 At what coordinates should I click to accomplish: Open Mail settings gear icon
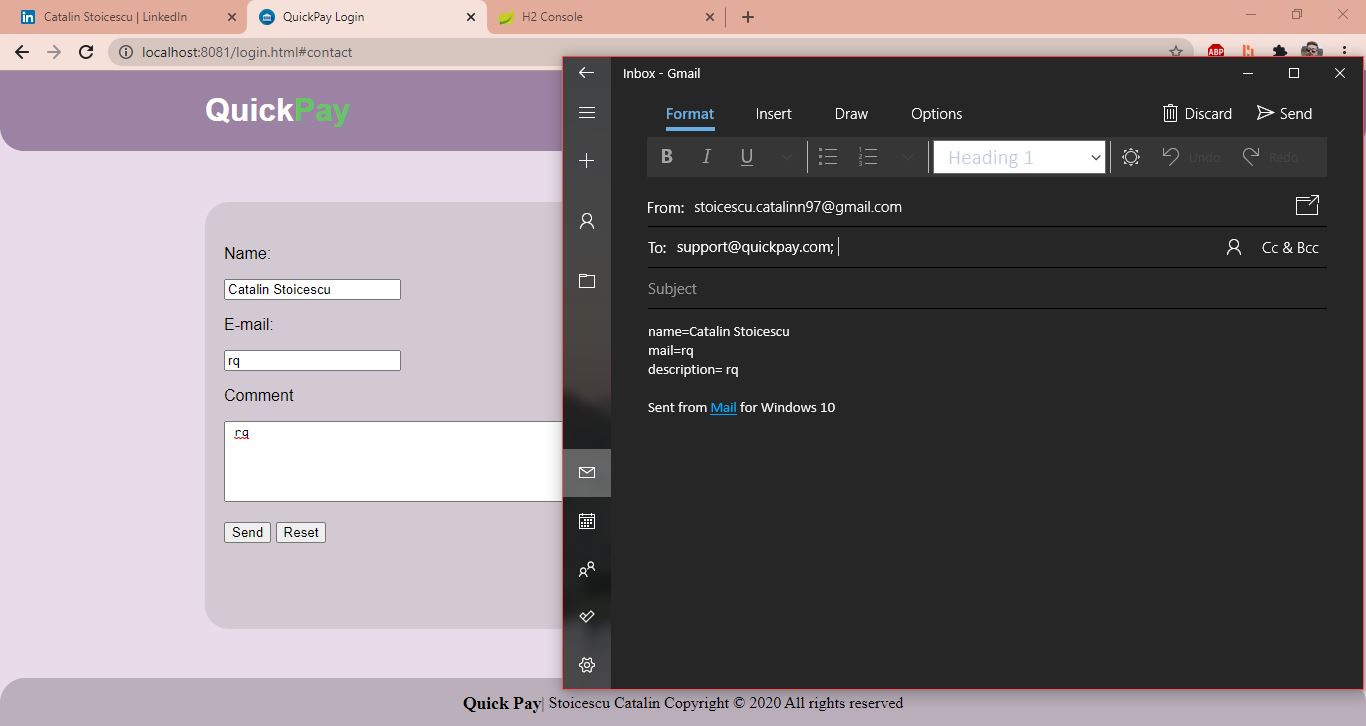587,665
